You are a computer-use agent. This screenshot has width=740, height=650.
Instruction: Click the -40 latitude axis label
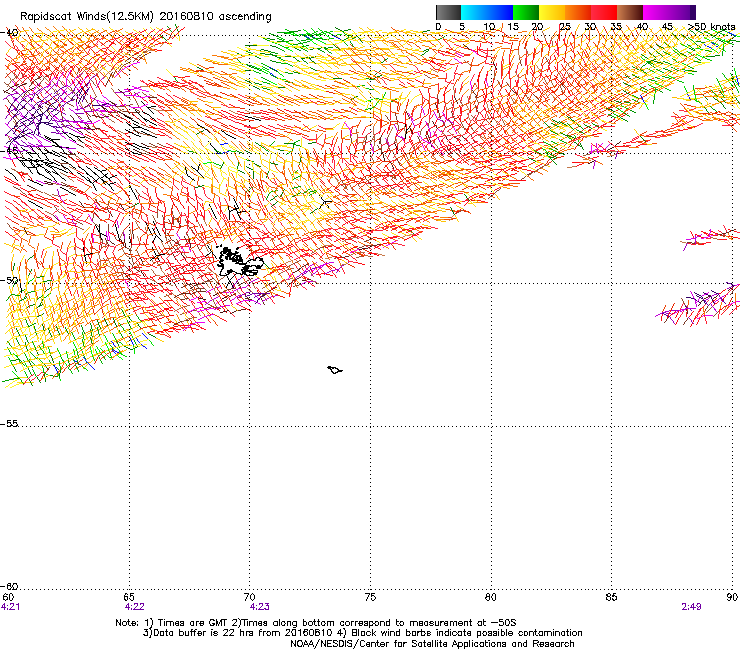(9, 33)
